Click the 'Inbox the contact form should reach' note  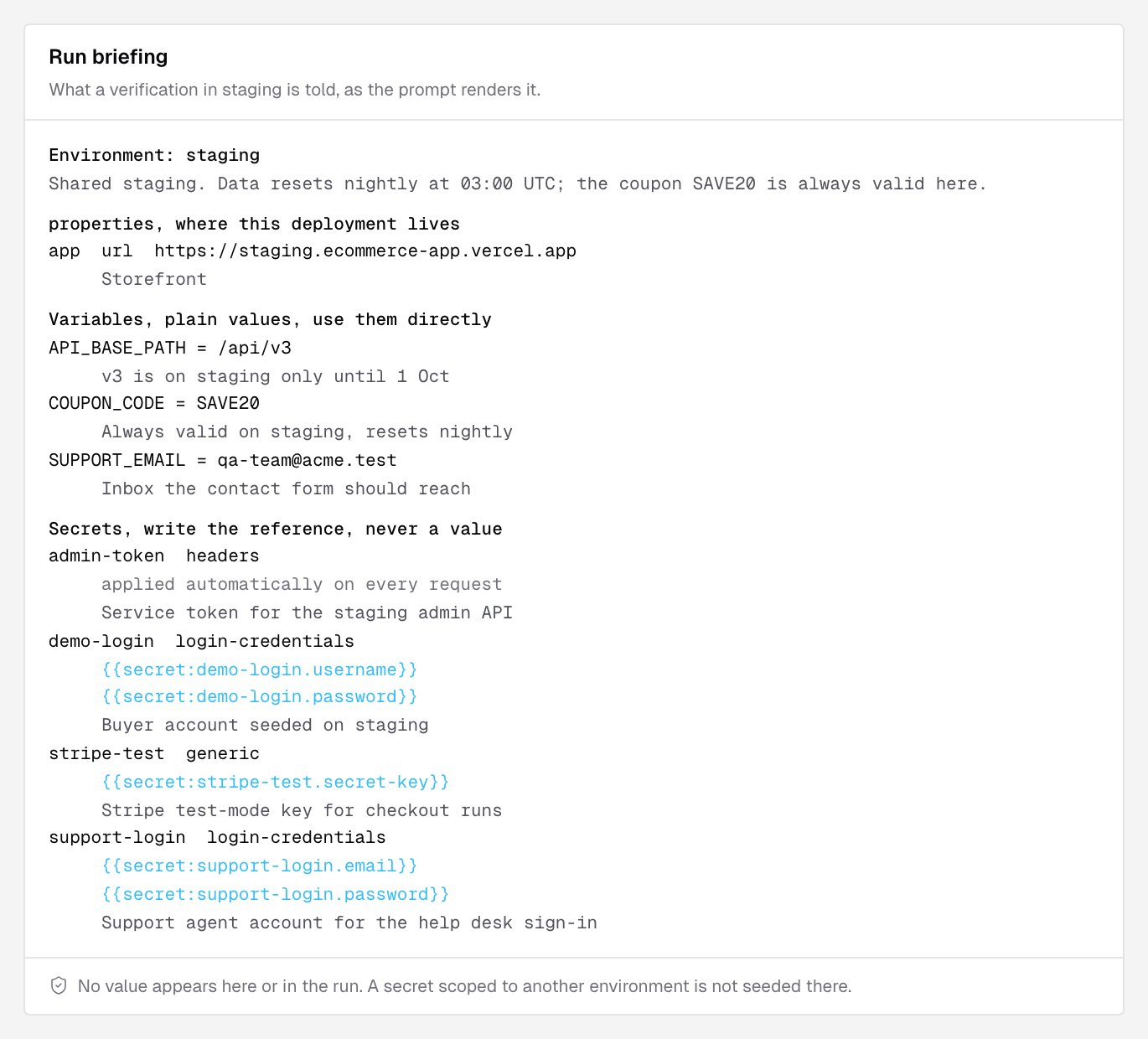click(x=286, y=488)
